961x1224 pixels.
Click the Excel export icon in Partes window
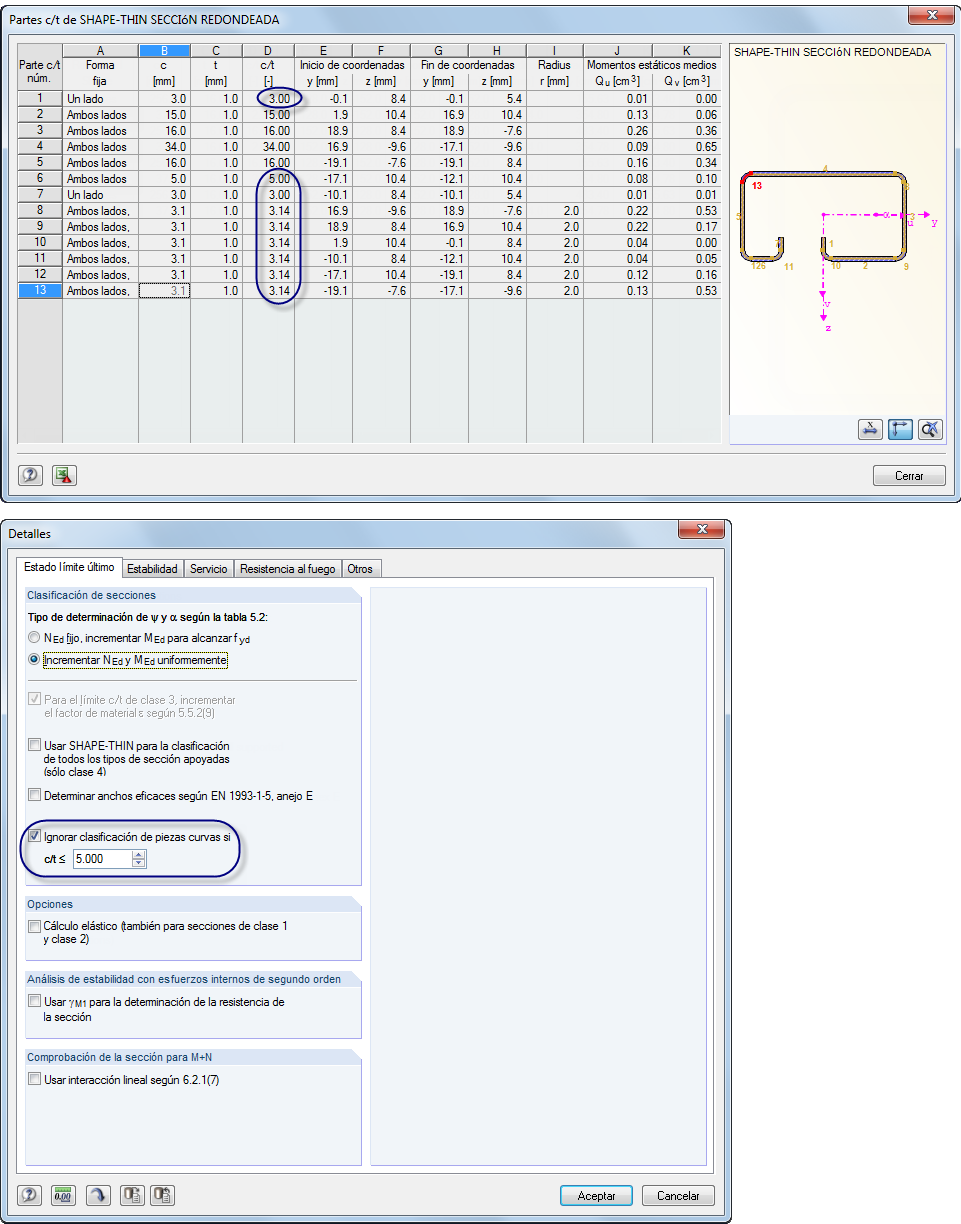click(63, 476)
